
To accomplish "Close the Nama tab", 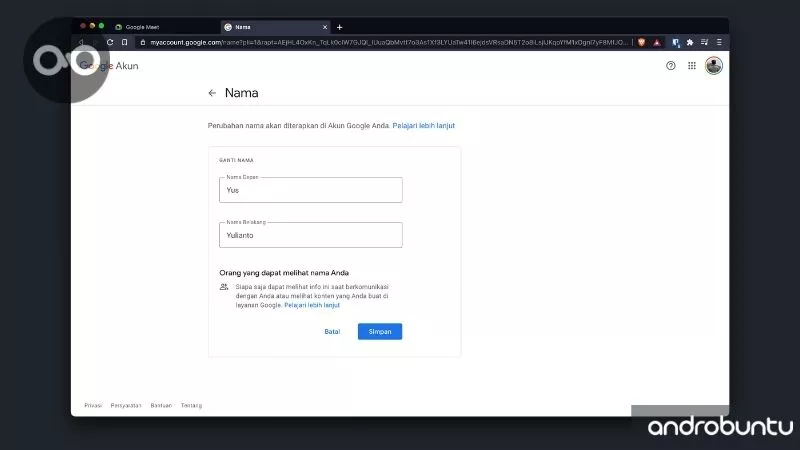I will [x=324, y=27].
